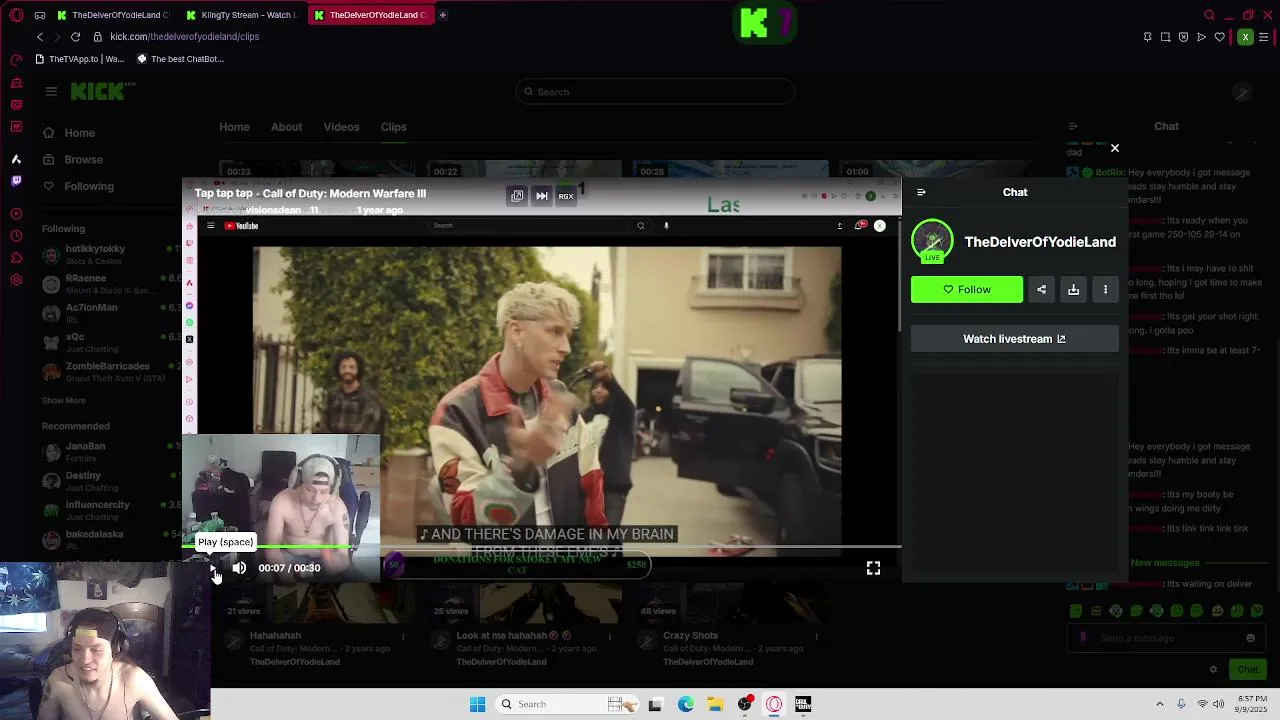Viewport: 1280px width, 720px height.
Task: Select the channel Home tab
Action: [235, 127]
